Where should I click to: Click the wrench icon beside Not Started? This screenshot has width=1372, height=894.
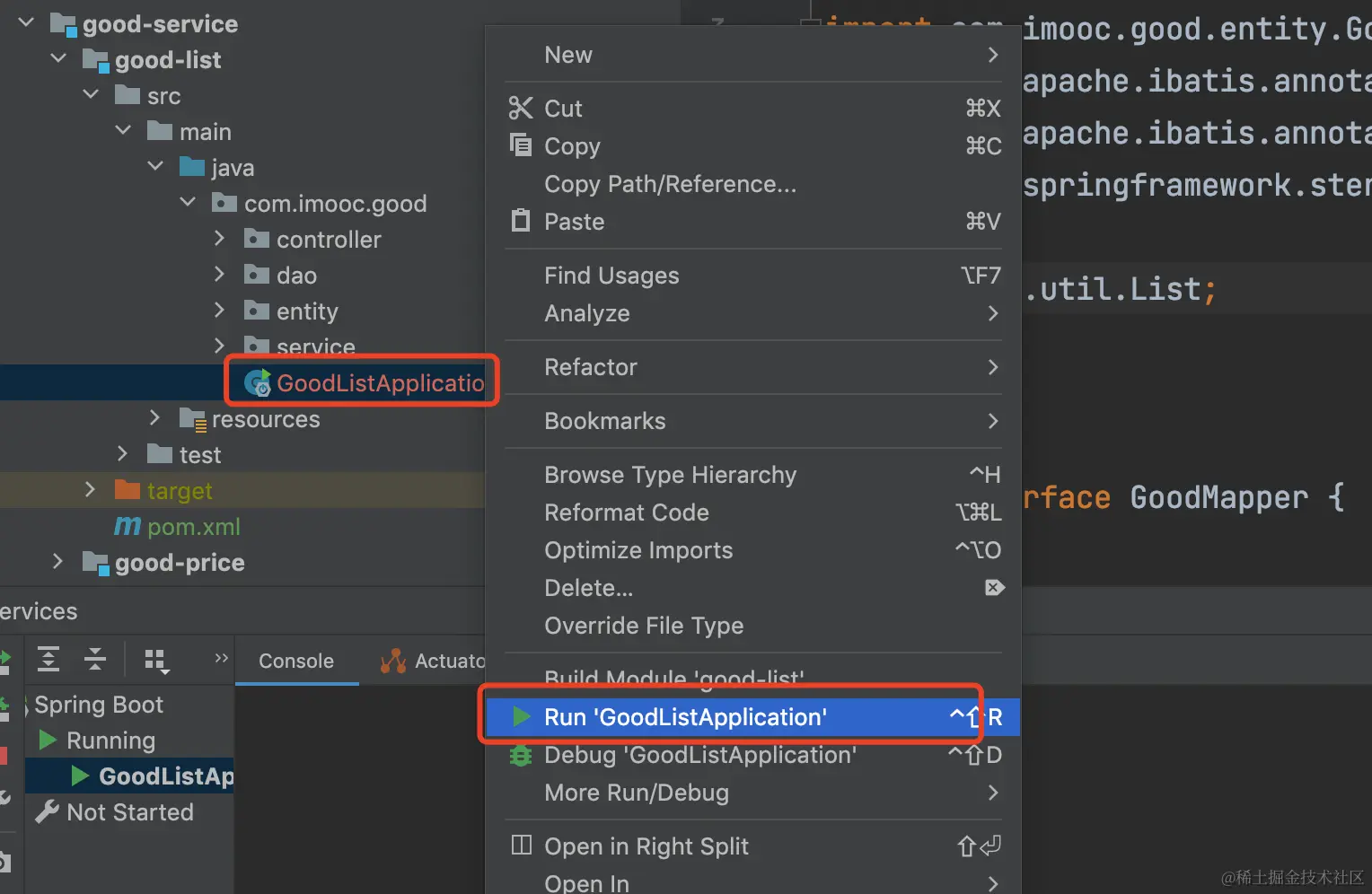[x=47, y=811]
